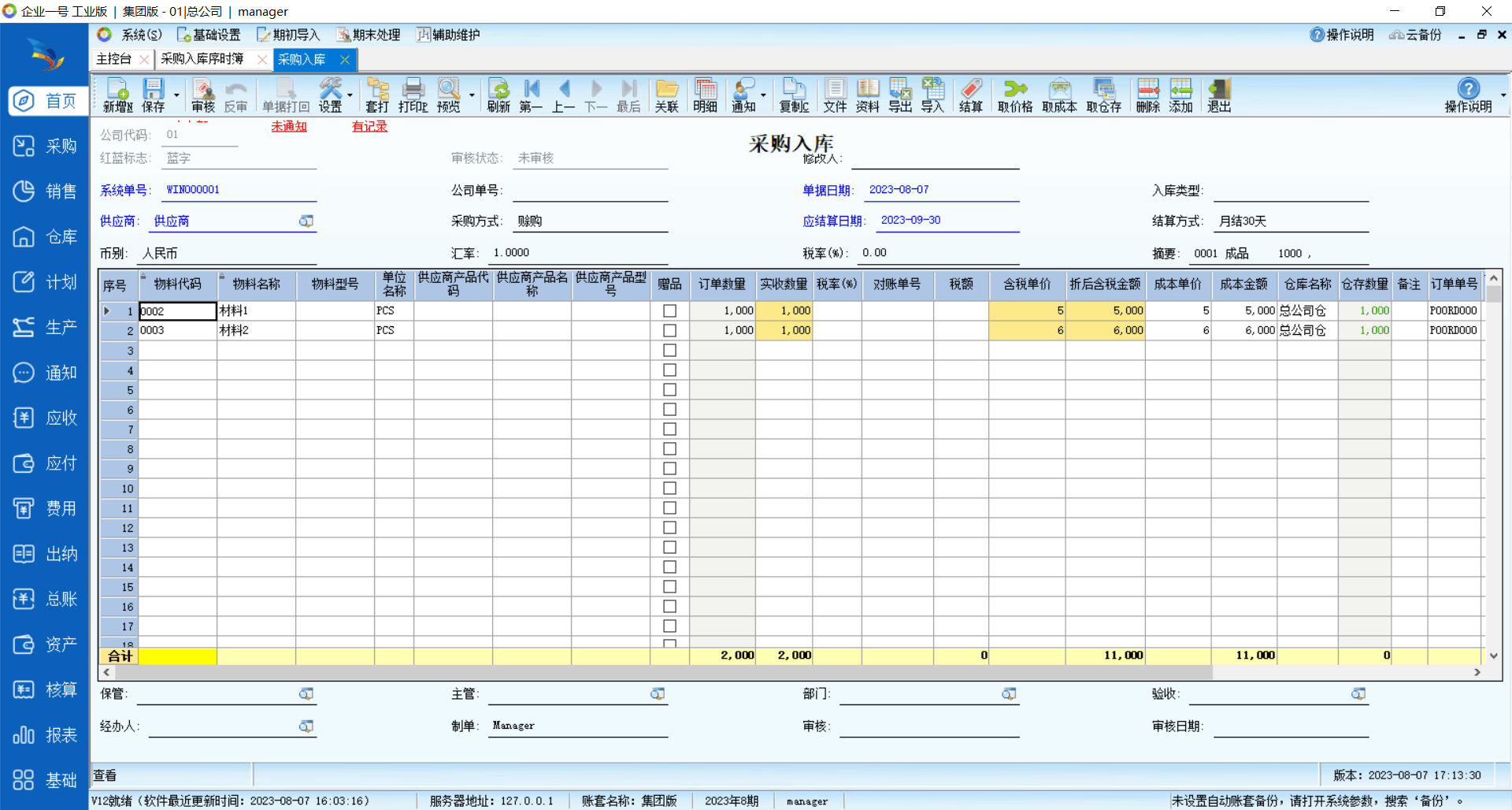The height and width of the screenshot is (810, 1512).
Task: Switch to the 采购入库序时簿 tab
Action: pos(202,59)
